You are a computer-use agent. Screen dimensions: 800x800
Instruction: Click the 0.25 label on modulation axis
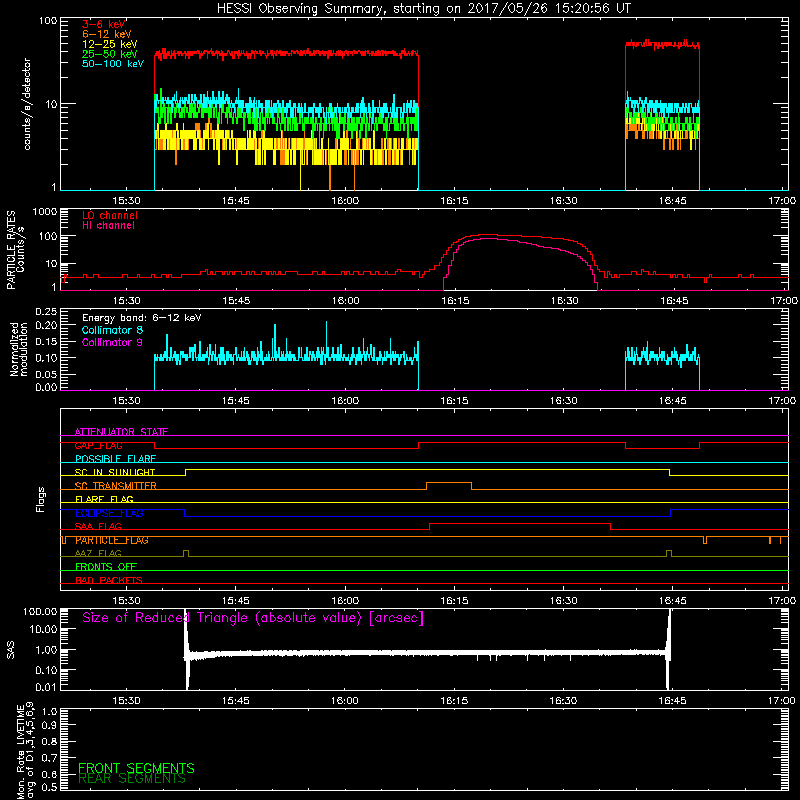point(46,312)
